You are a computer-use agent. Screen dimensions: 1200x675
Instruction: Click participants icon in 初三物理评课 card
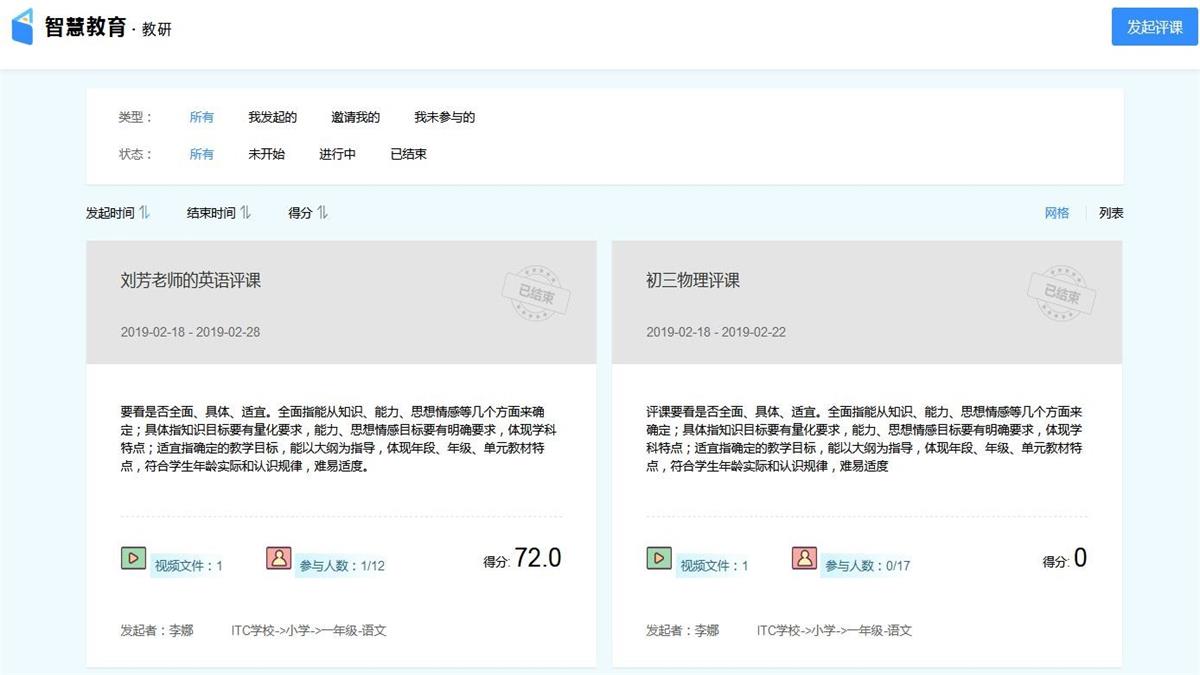[x=804, y=558]
